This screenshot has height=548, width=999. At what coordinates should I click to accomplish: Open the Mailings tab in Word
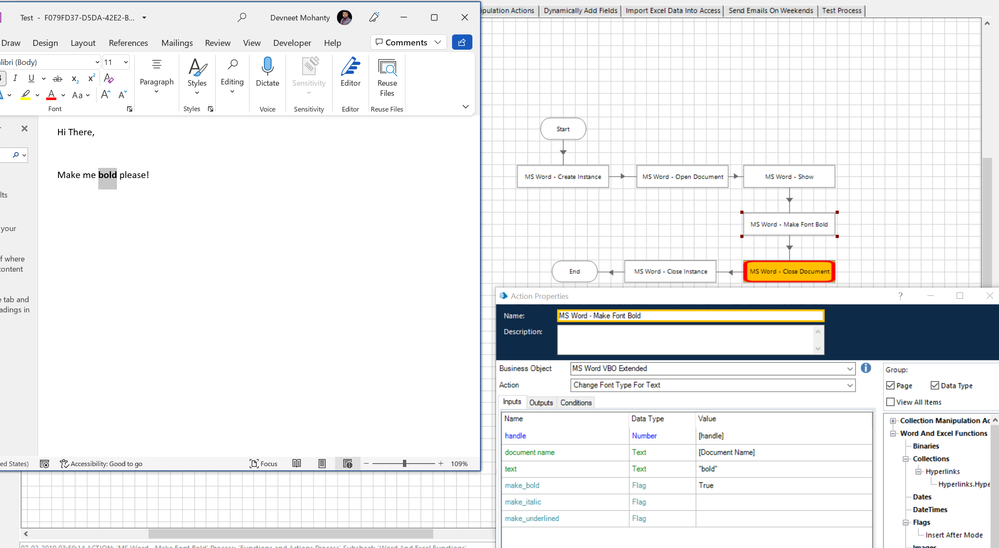[177, 43]
